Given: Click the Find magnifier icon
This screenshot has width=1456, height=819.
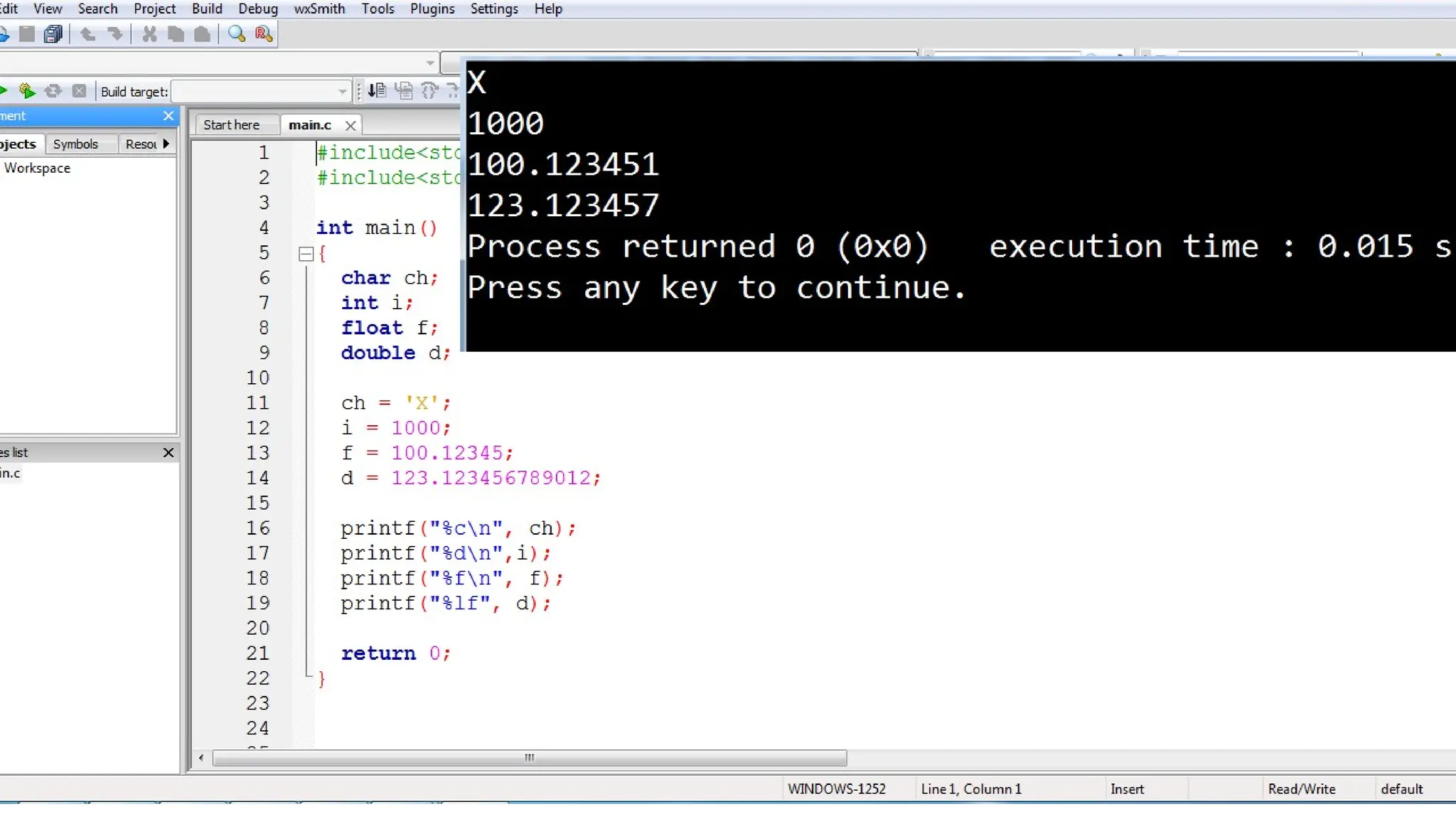Looking at the screenshot, I should (x=237, y=34).
